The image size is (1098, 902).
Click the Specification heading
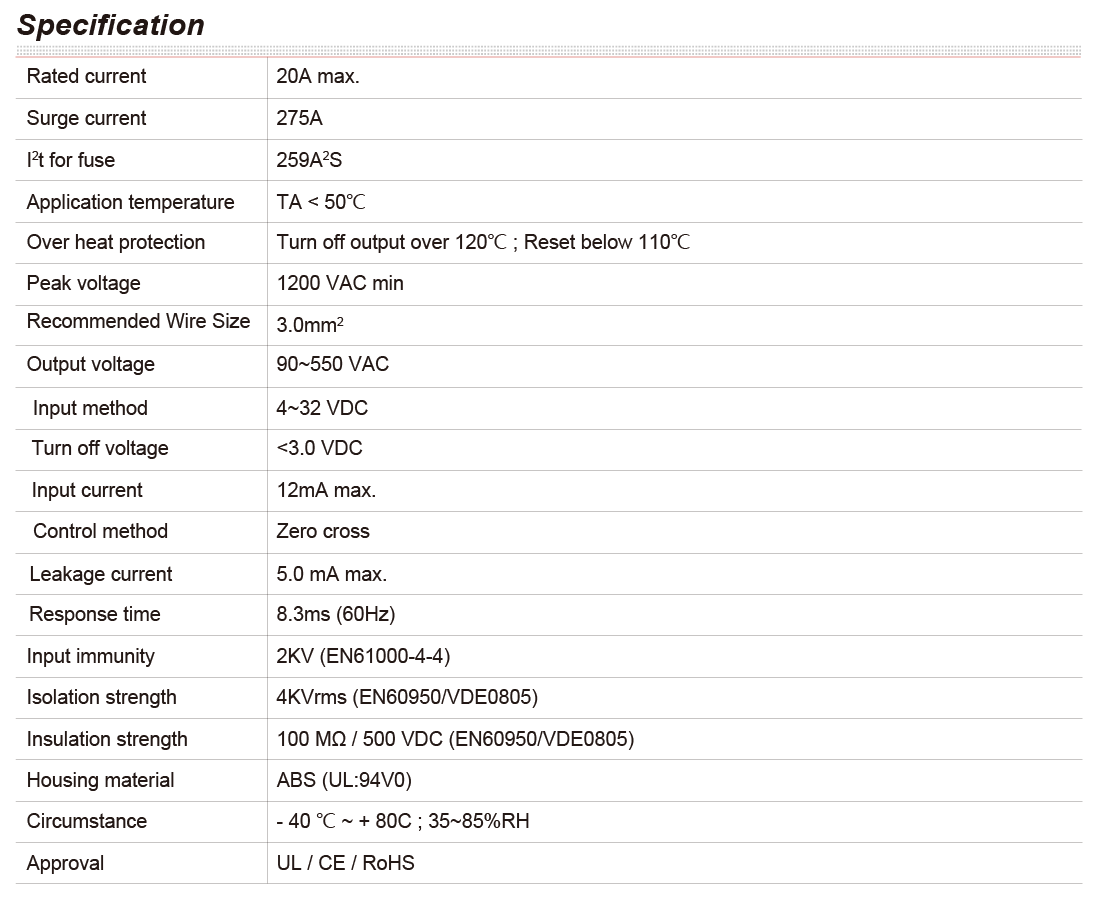(x=111, y=25)
